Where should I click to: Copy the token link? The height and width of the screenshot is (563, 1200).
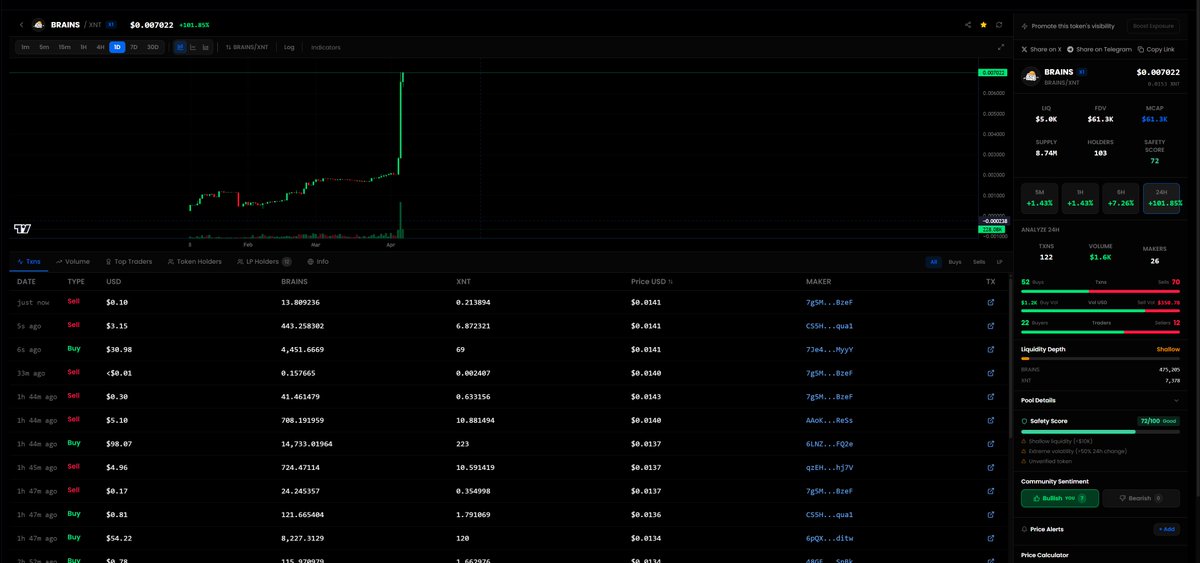click(1155, 49)
